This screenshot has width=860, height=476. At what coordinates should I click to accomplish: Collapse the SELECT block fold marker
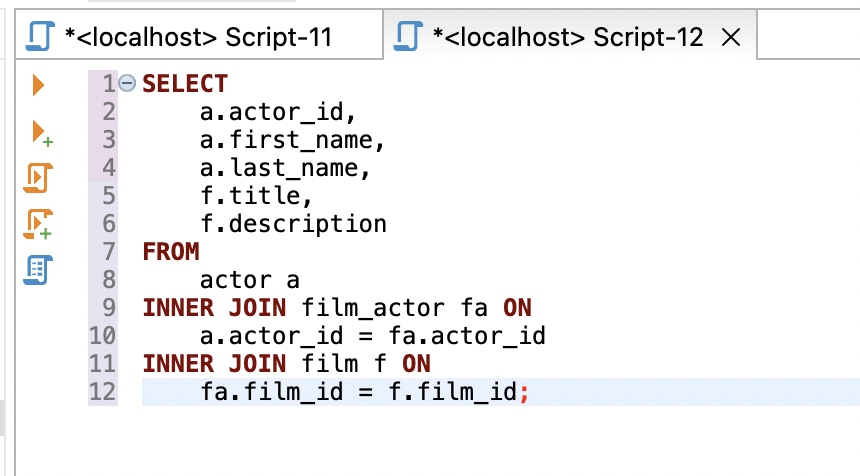127,84
